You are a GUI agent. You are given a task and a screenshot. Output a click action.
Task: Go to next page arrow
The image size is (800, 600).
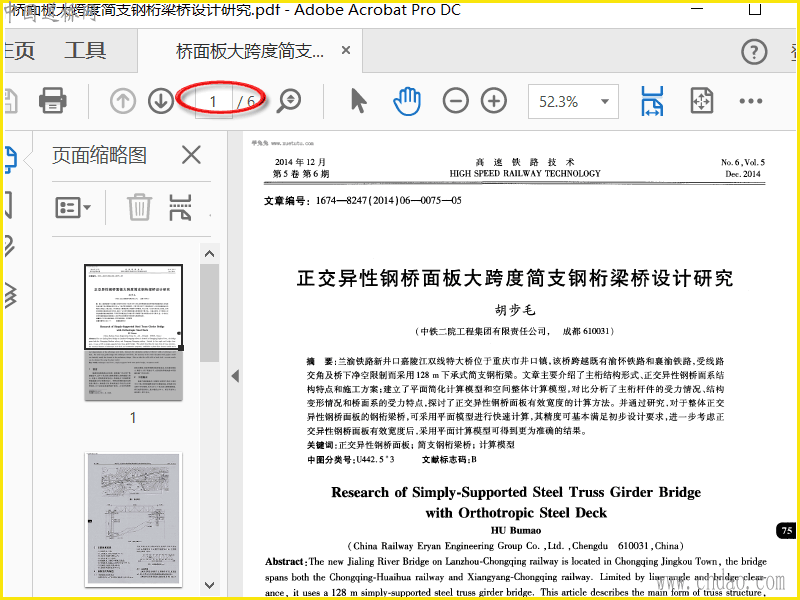point(161,101)
